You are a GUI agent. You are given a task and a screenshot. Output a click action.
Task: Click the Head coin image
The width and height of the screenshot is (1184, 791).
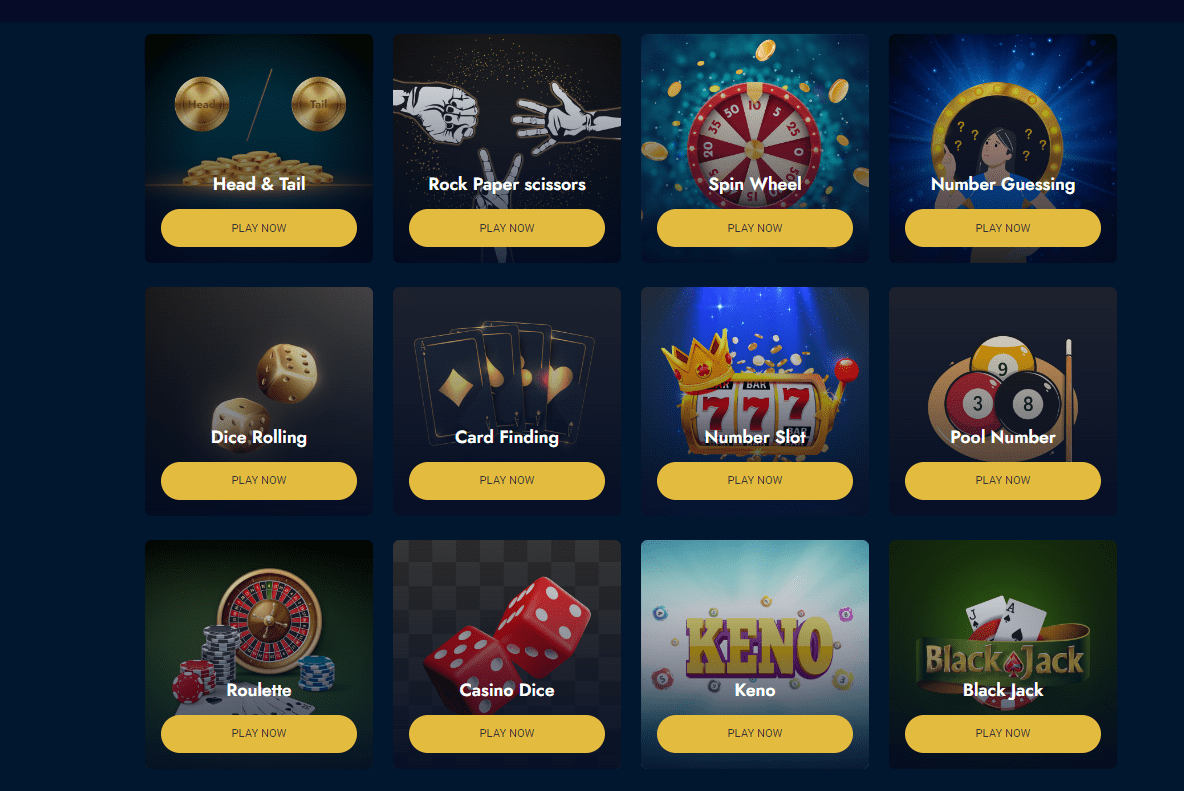202,104
